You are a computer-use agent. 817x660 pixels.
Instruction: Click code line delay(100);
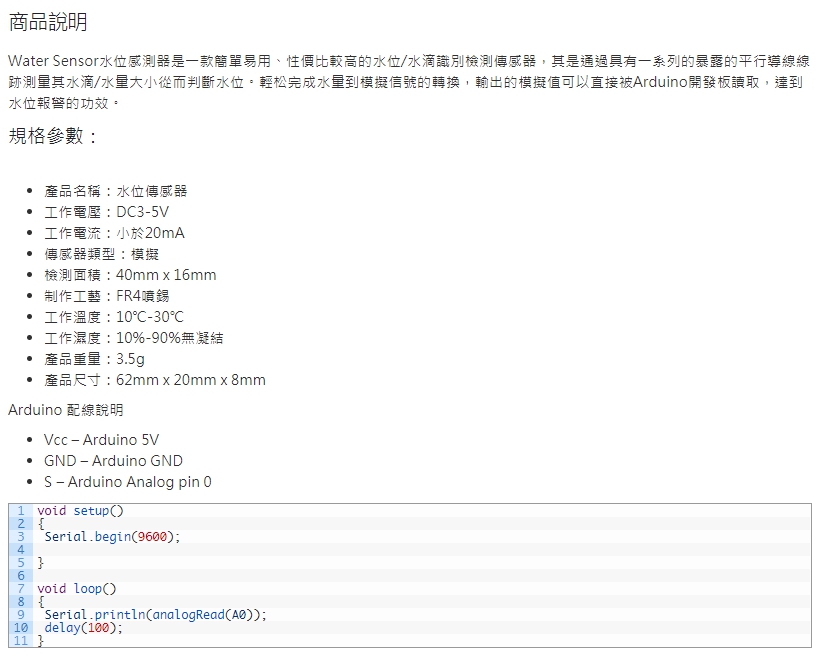click(x=83, y=628)
